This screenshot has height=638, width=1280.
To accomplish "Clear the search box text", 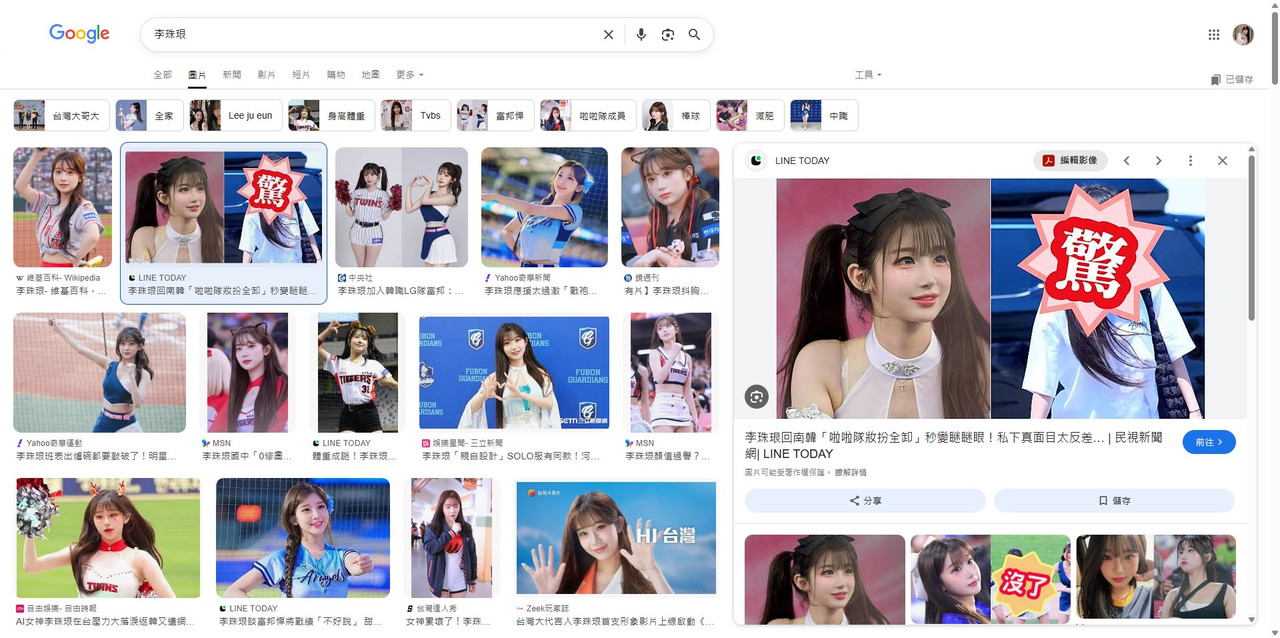I will (608, 35).
